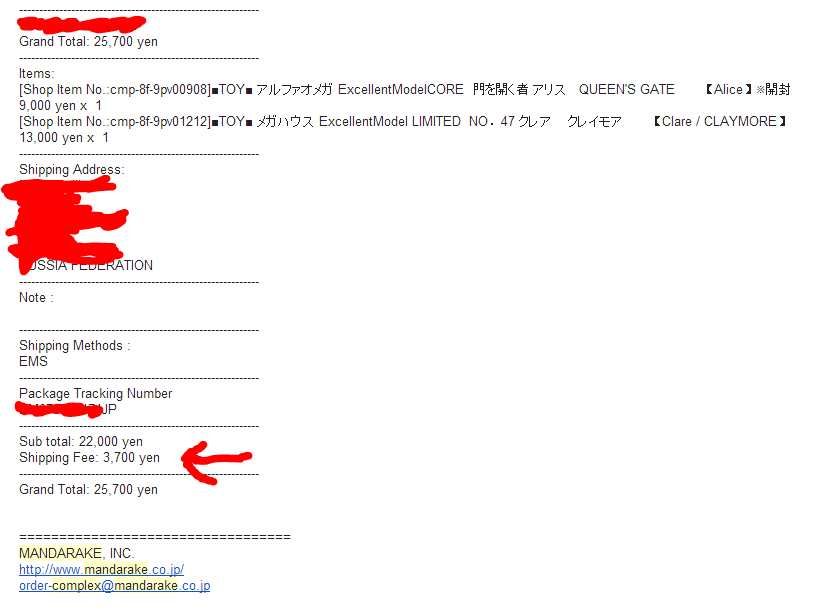The width and height of the screenshot is (836, 615).
Task: Click the MANDARAKE, INC. company name text
Action: pyautogui.click(x=76, y=553)
